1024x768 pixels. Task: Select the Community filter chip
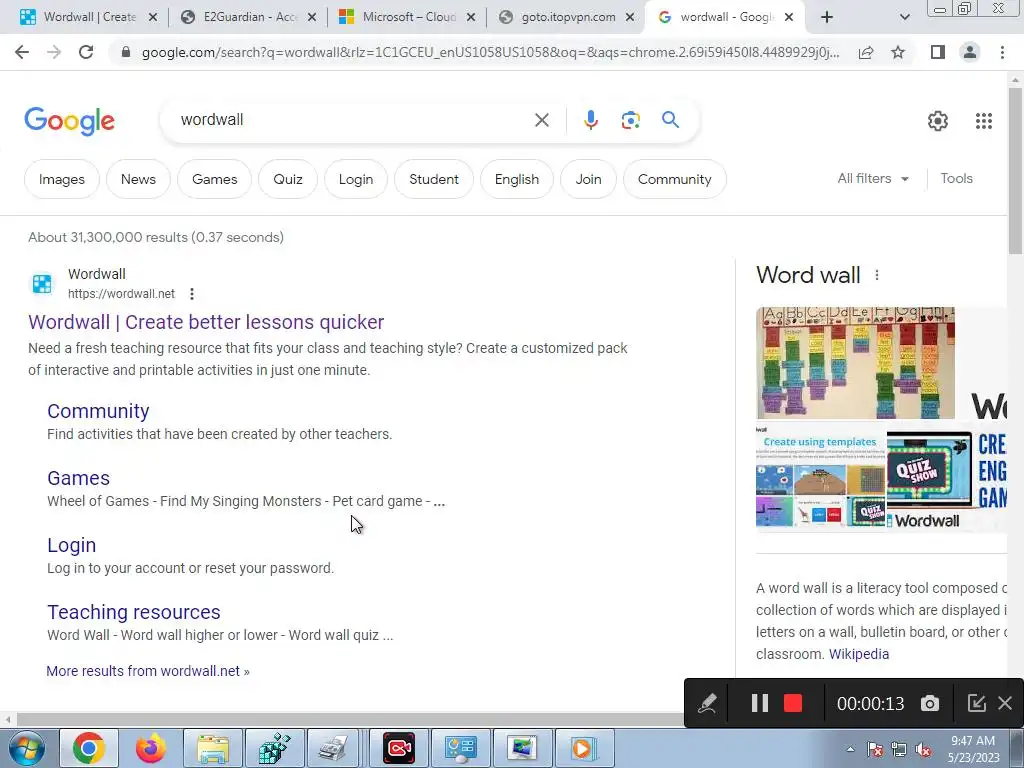coord(675,179)
